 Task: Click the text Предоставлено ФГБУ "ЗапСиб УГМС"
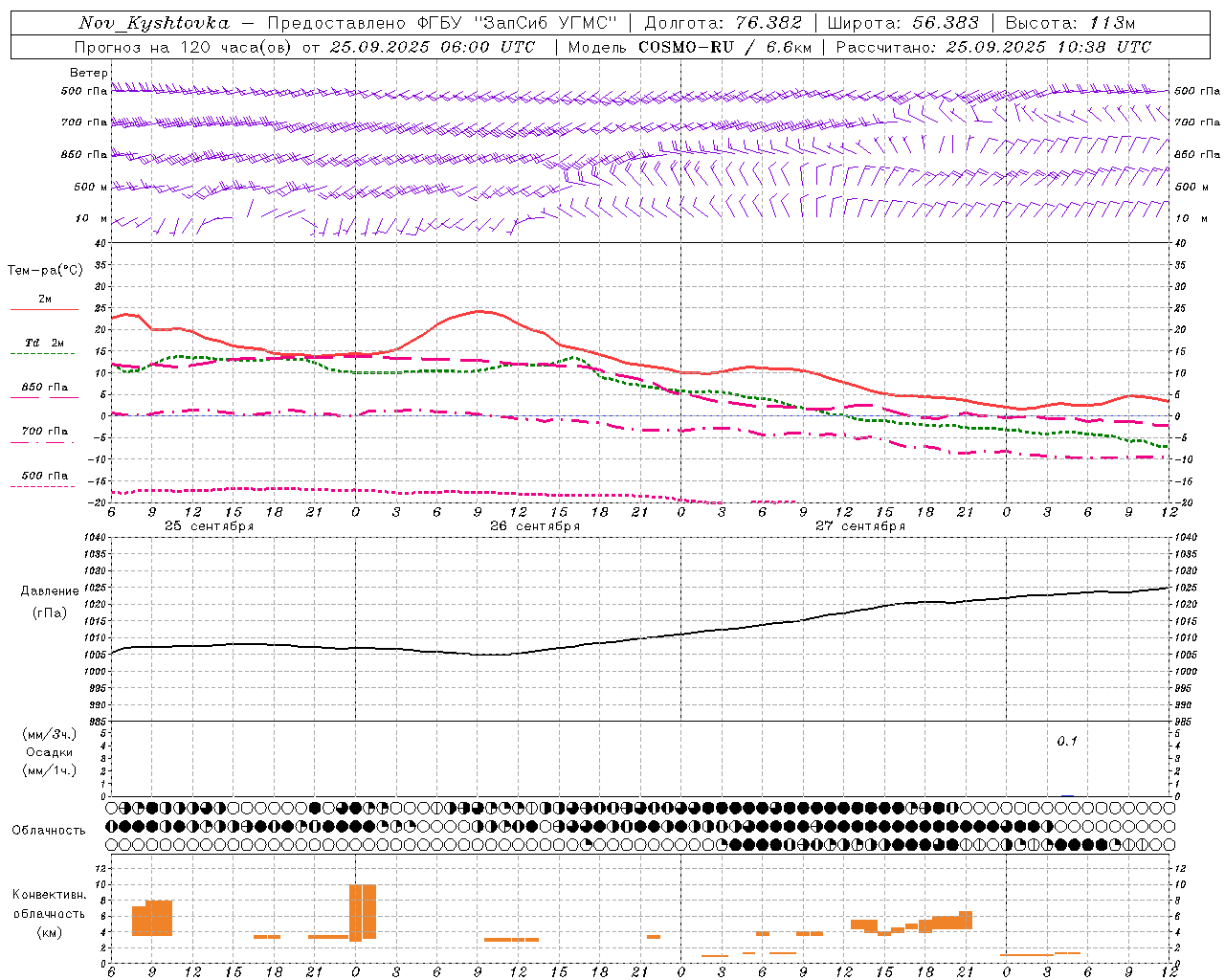tap(442, 23)
